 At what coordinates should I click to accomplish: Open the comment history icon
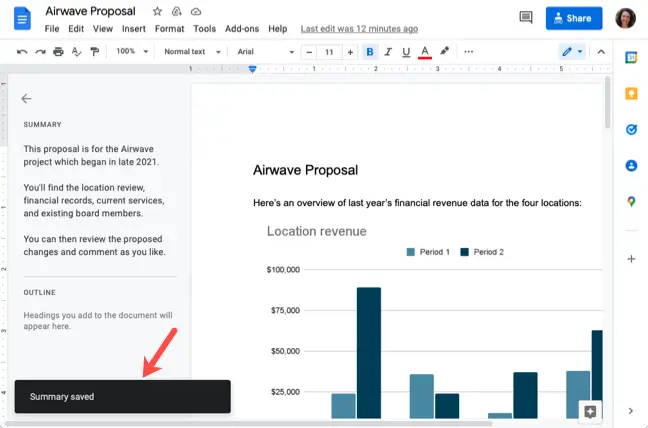(x=526, y=18)
